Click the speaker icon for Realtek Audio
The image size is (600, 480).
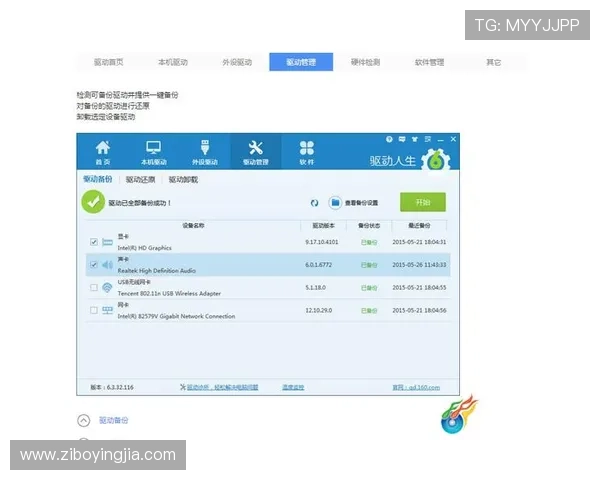[x=108, y=265]
